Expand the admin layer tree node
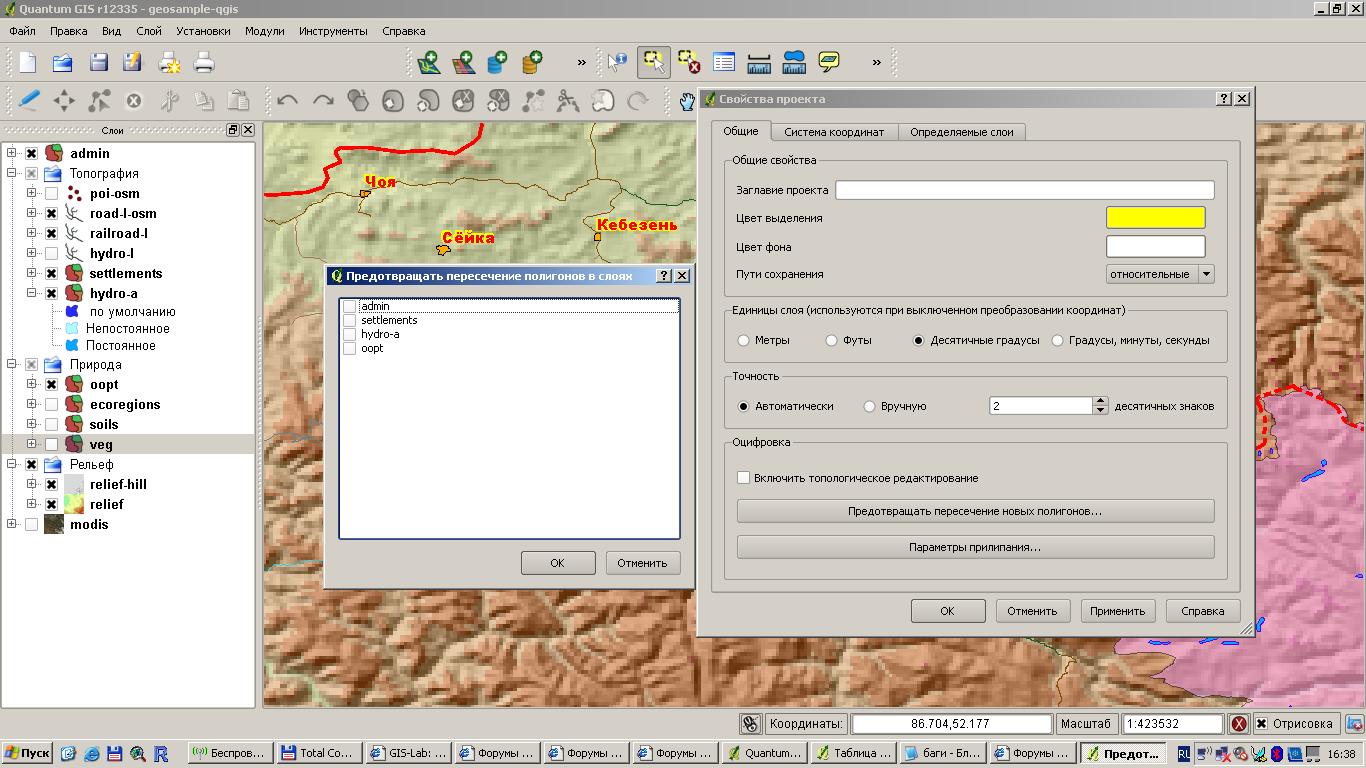The width and height of the screenshot is (1366, 768). (x=12, y=153)
